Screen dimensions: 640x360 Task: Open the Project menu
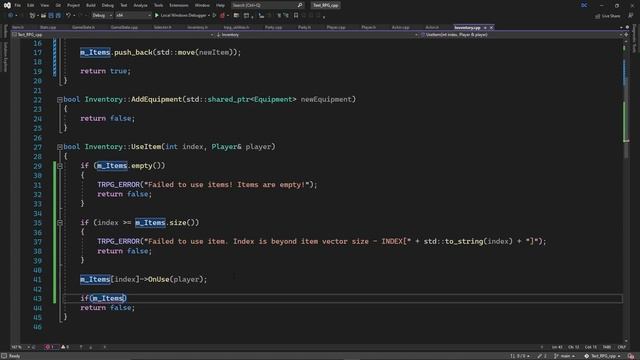click(73, 5)
